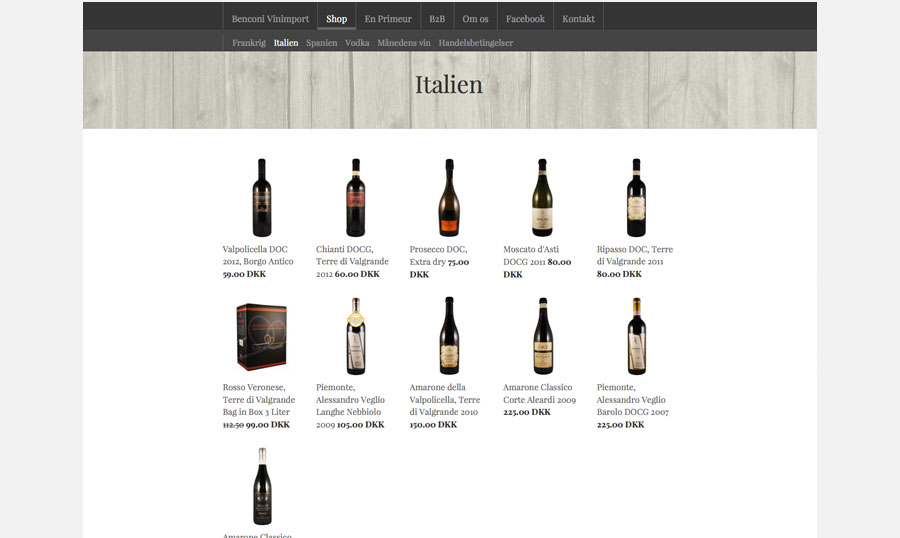Click the Moscato d'Asti DOCG 2011 title
This screenshot has width=900, height=538.
(x=531, y=256)
